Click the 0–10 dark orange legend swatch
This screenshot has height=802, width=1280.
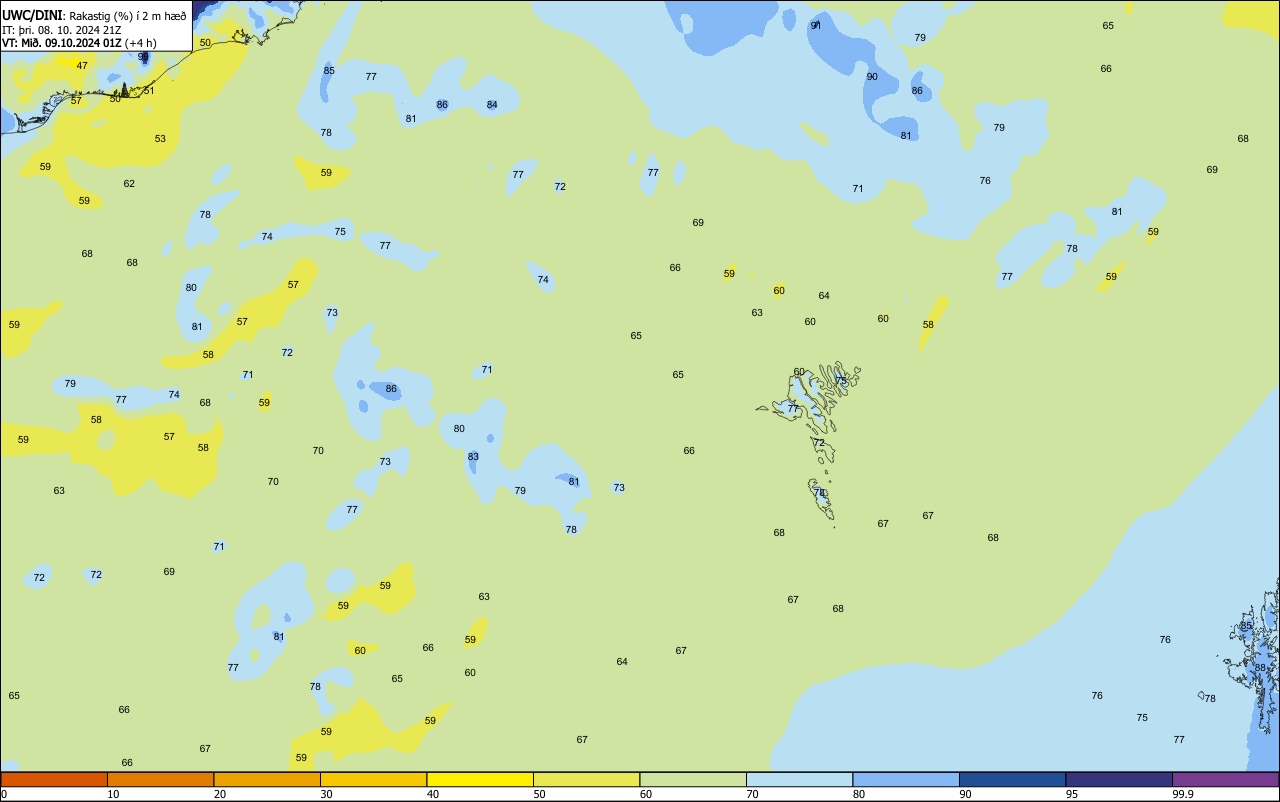pyautogui.click(x=54, y=779)
